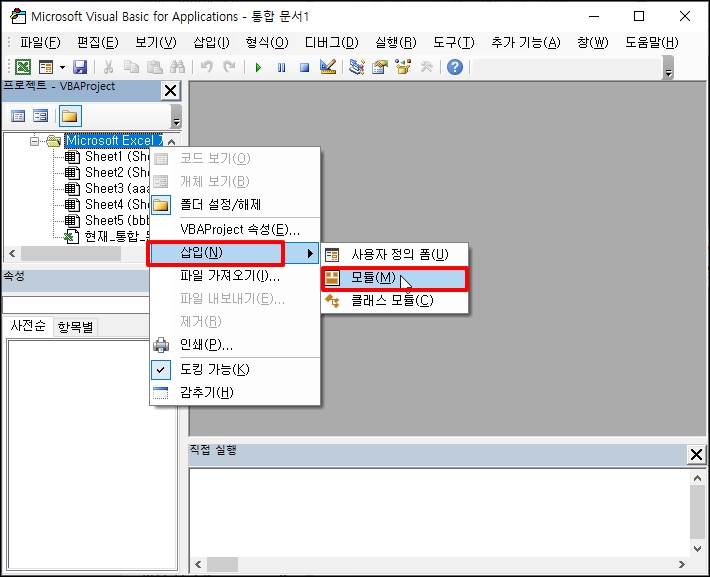710x577 pixels.
Task: Open VBA Help question mark icon
Action: (455, 67)
